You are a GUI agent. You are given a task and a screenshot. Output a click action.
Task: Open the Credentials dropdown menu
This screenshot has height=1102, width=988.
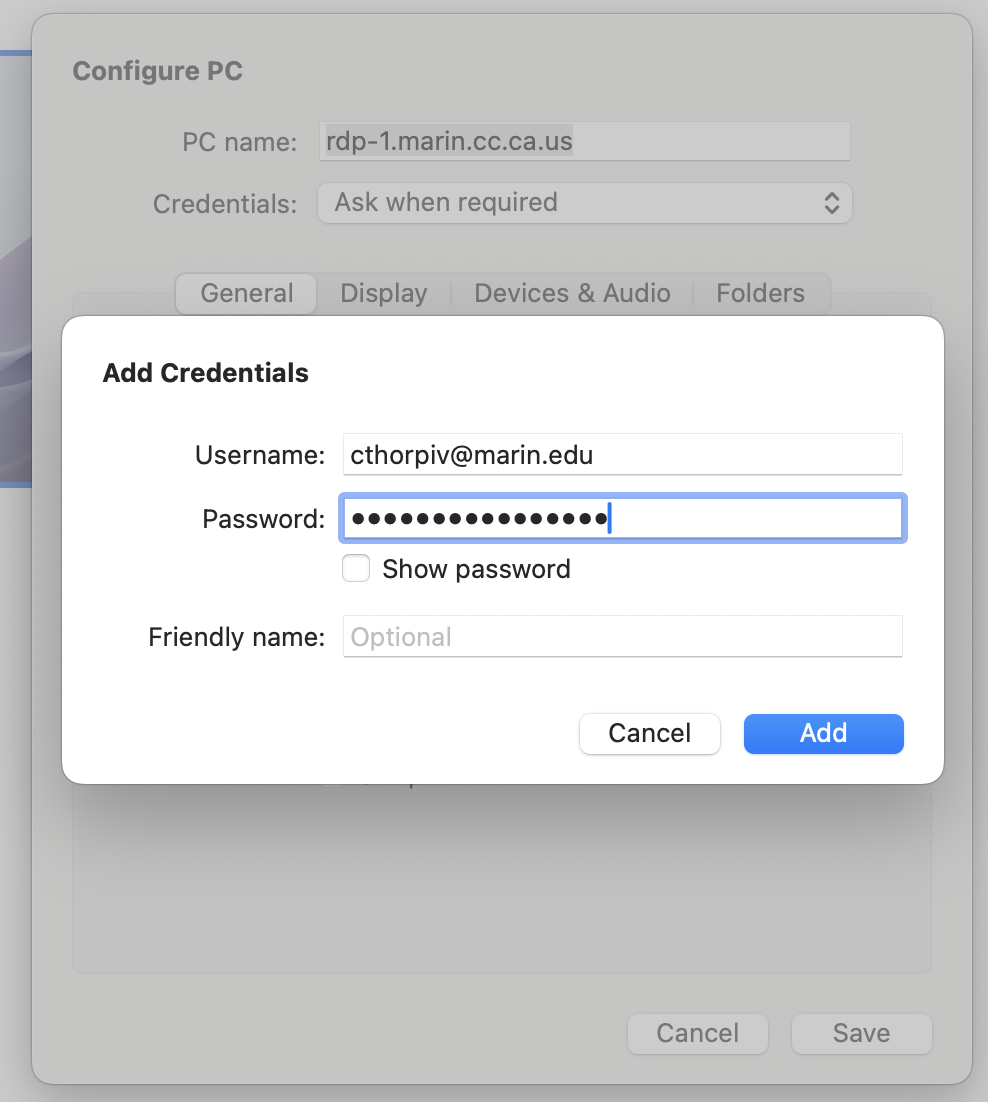[x=584, y=203]
